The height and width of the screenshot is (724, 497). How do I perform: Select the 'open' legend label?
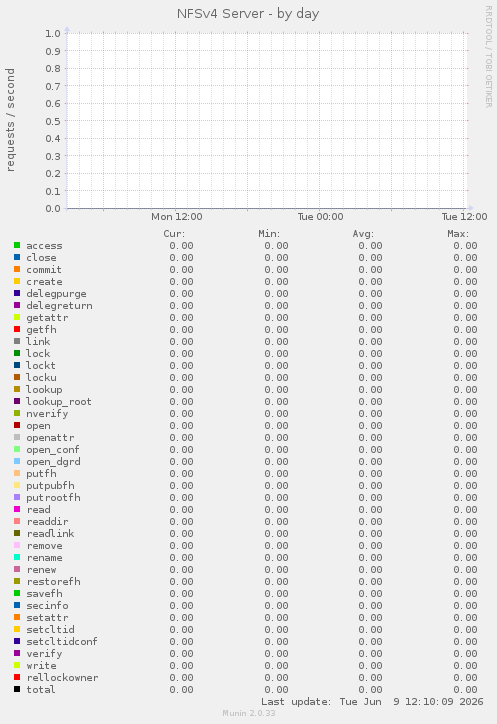coord(38,426)
